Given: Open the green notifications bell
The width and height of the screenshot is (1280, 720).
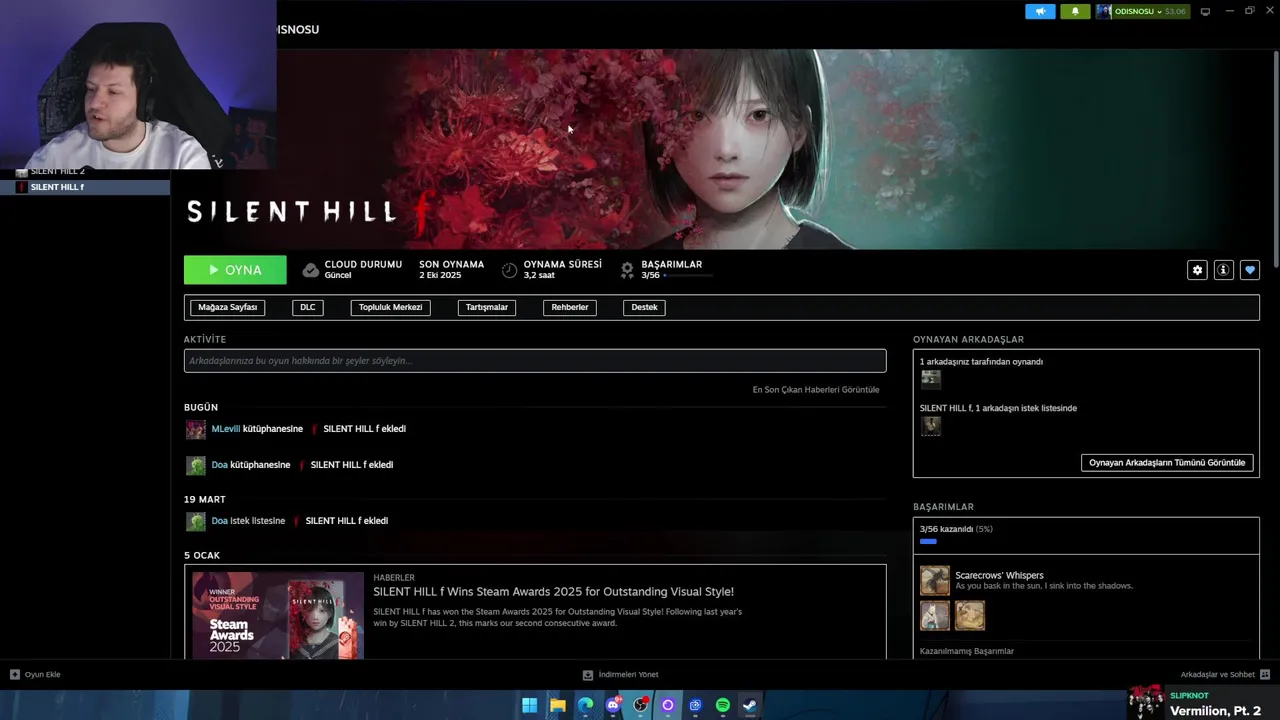Looking at the screenshot, I should (1075, 11).
